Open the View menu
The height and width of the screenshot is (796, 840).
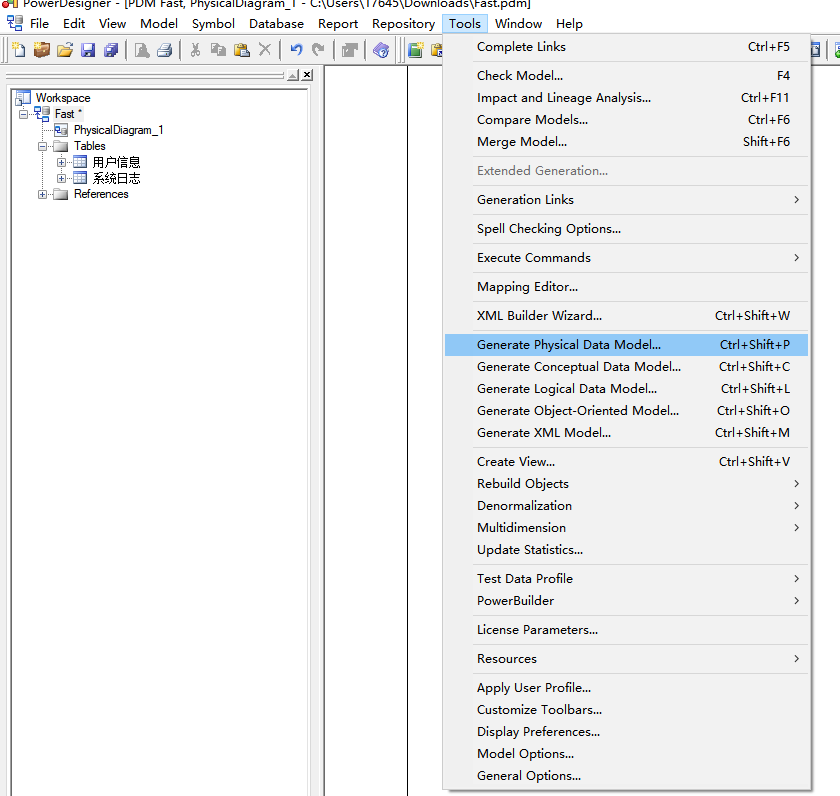[112, 24]
